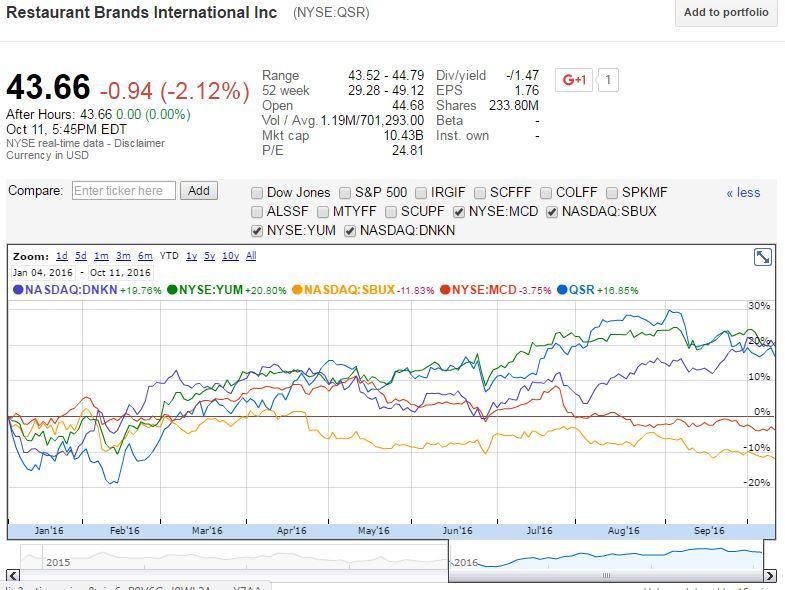Toggle the S&P 500 checkbox
Image resolution: width=785 pixels, height=590 pixels.
[345, 193]
